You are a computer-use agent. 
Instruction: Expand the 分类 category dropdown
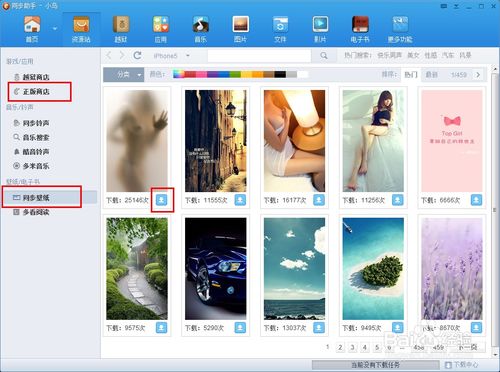(124, 75)
